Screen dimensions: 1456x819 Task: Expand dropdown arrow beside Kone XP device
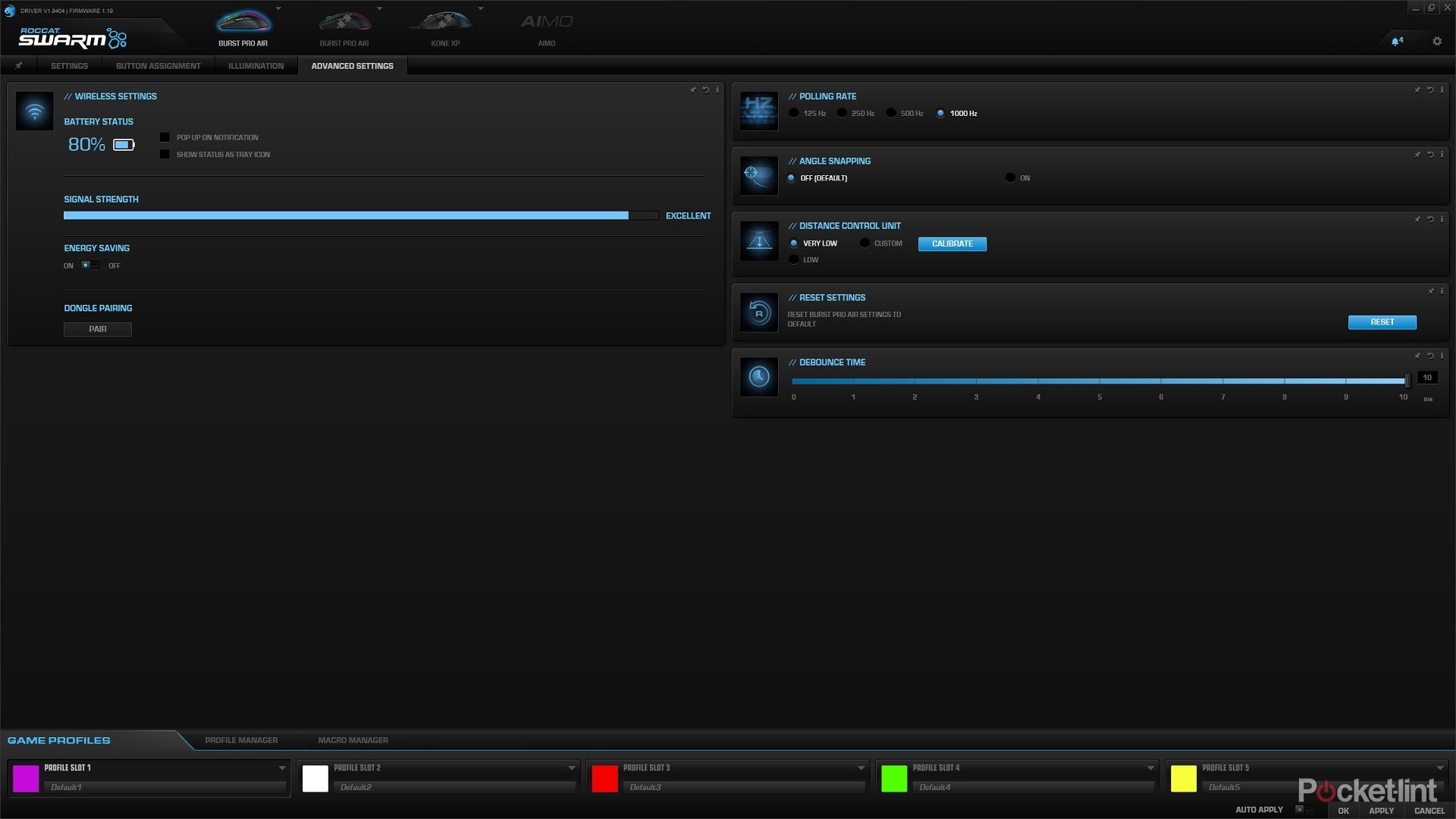click(x=480, y=9)
